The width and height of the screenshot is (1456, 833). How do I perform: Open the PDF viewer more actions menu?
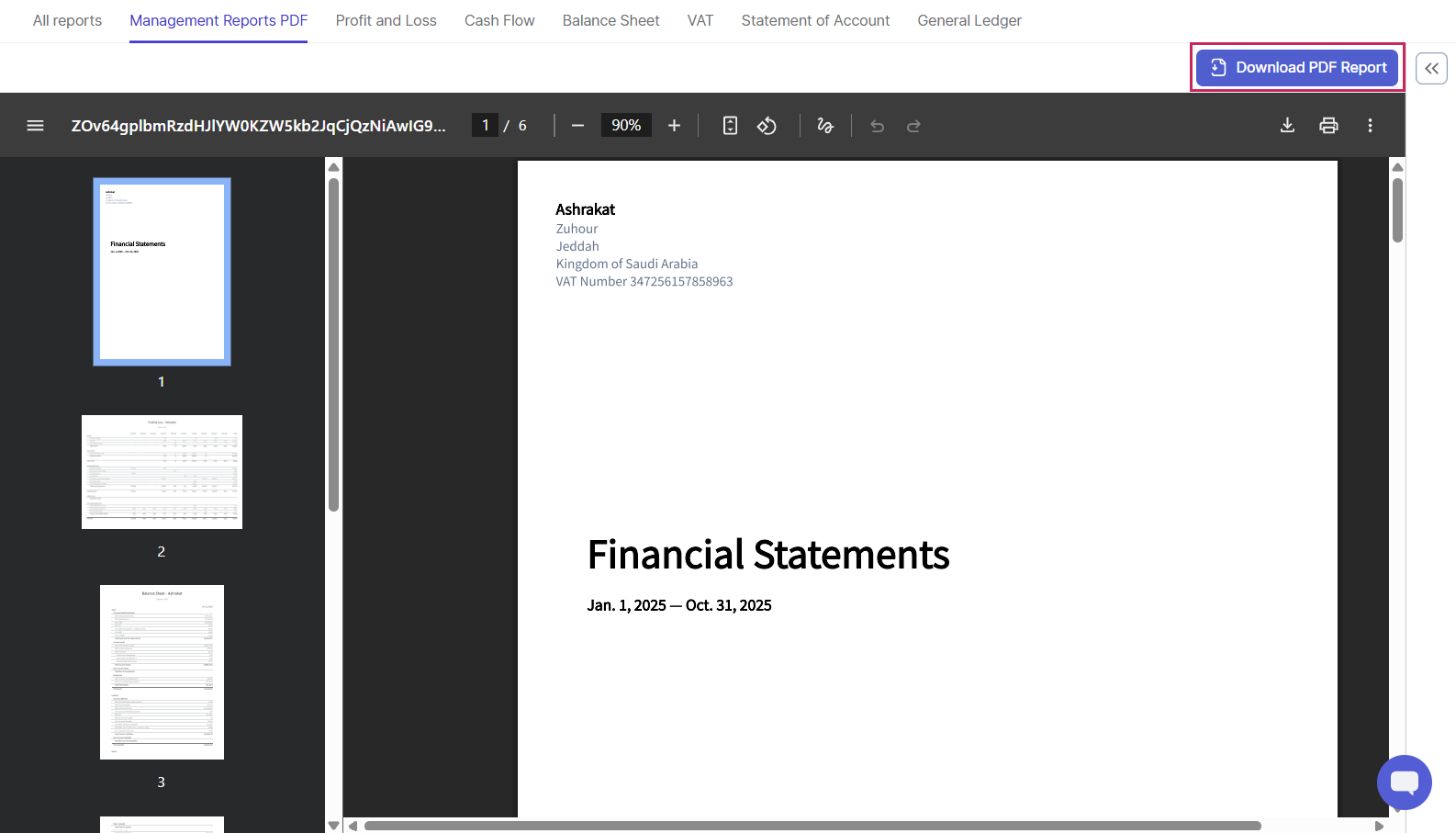pos(1370,126)
